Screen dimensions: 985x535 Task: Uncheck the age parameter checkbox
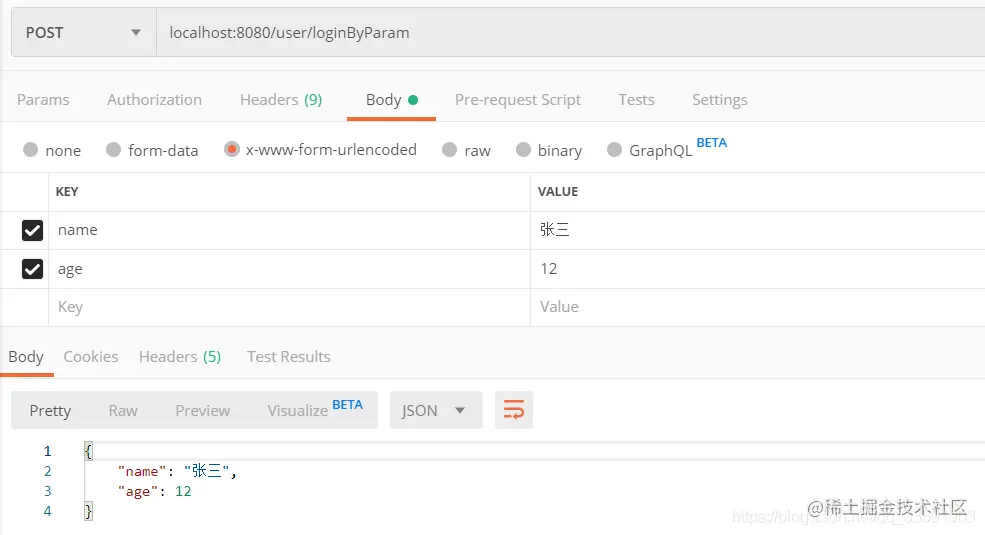click(x=32, y=269)
